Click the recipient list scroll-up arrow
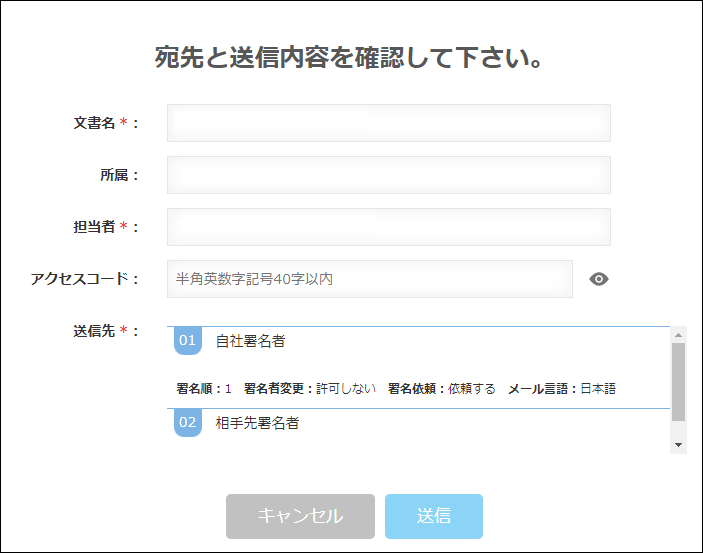Viewport: 703px width, 553px height. pyautogui.click(x=679, y=335)
